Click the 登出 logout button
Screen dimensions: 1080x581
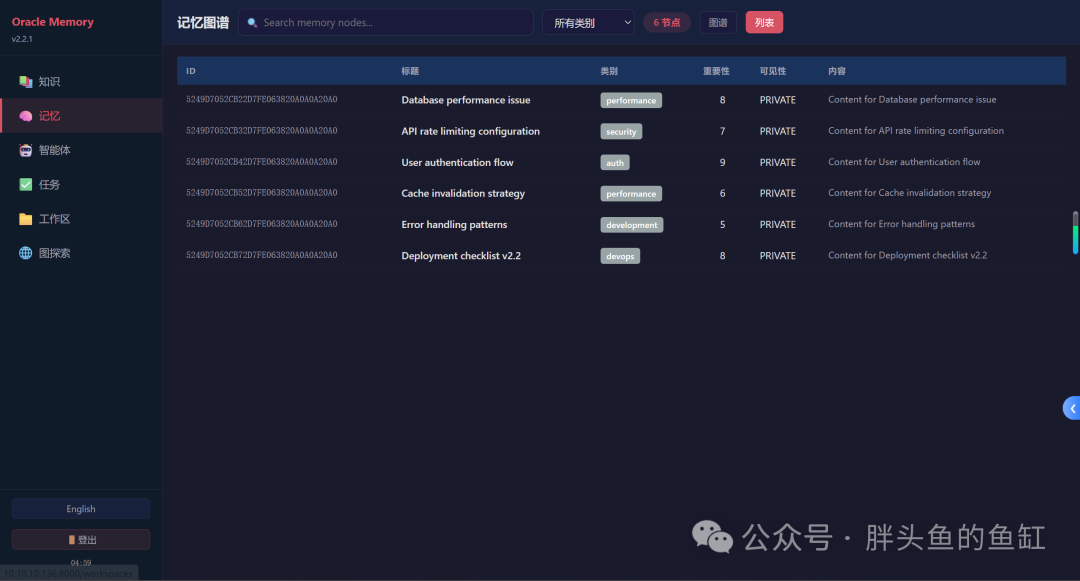point(81,540)
